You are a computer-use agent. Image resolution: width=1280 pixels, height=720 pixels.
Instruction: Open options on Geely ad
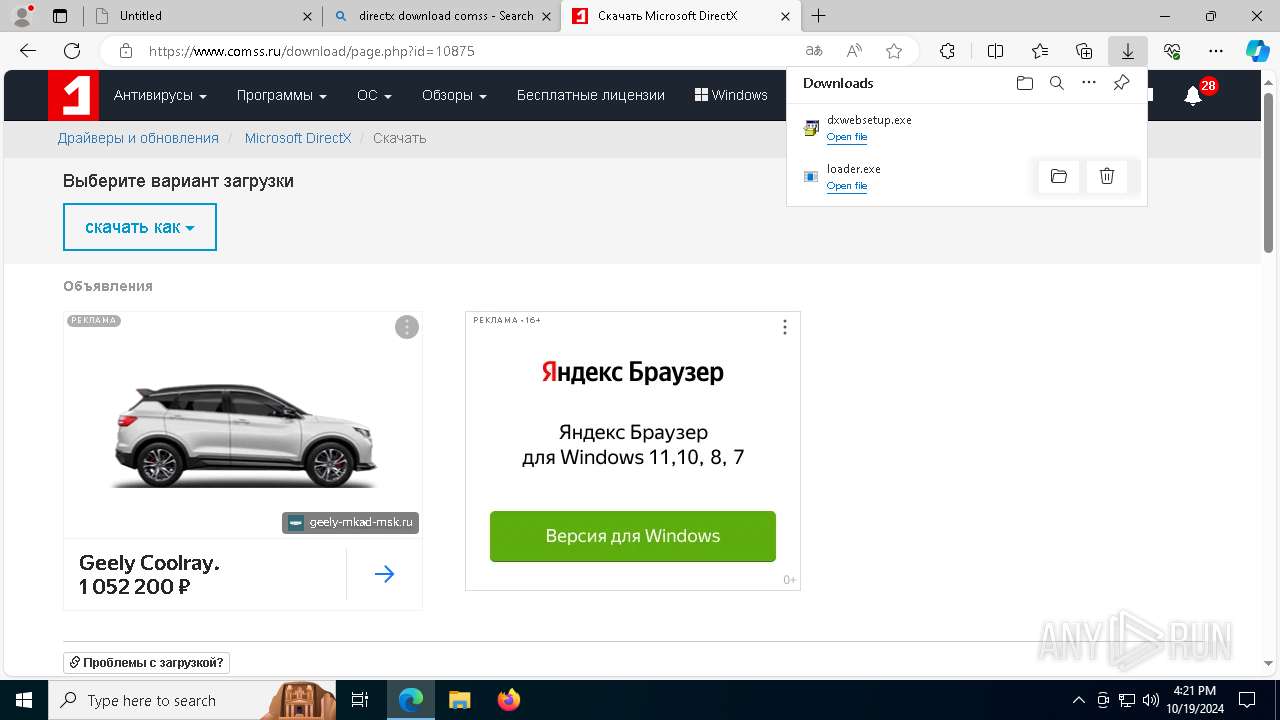click(x=406, y=327)
